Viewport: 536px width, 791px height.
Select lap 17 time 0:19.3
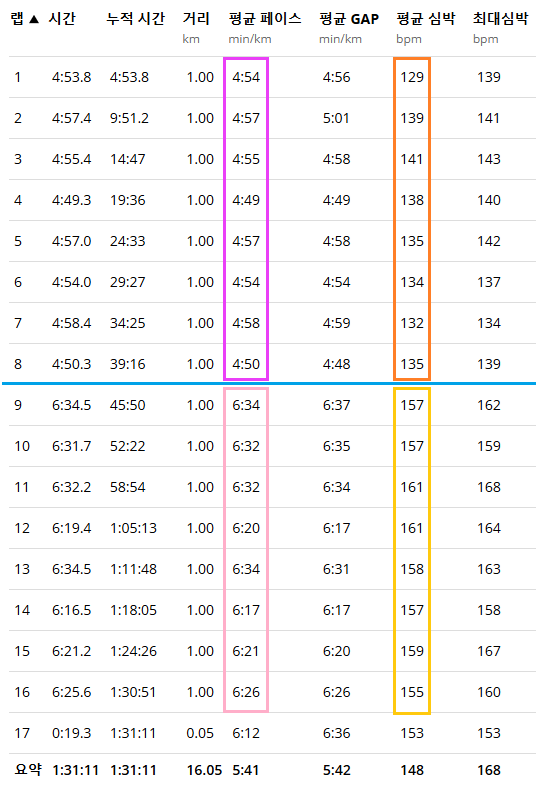72,733
